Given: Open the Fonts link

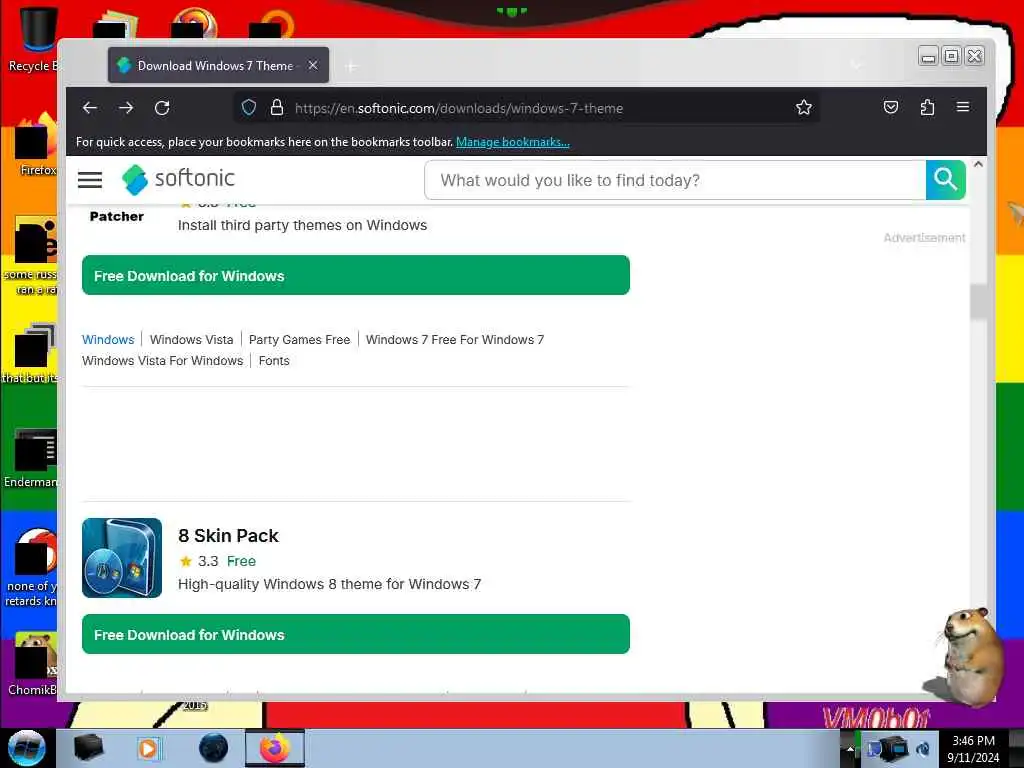Looking at the screenshot, I should pos(274,360).
